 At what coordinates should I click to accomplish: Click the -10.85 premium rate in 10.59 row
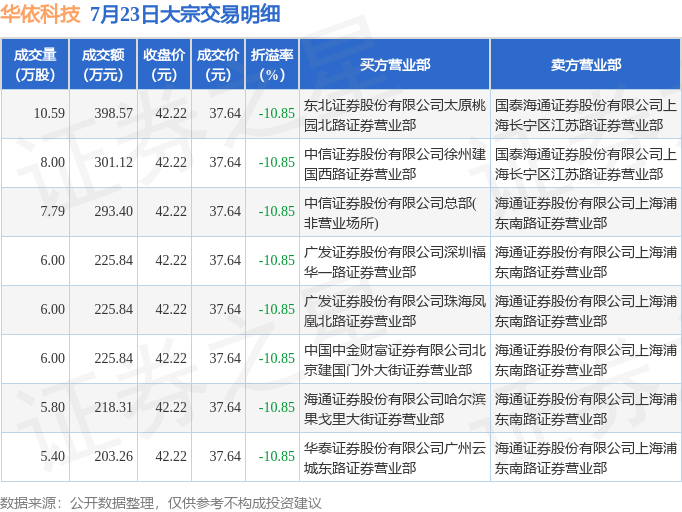click(277, 114)
